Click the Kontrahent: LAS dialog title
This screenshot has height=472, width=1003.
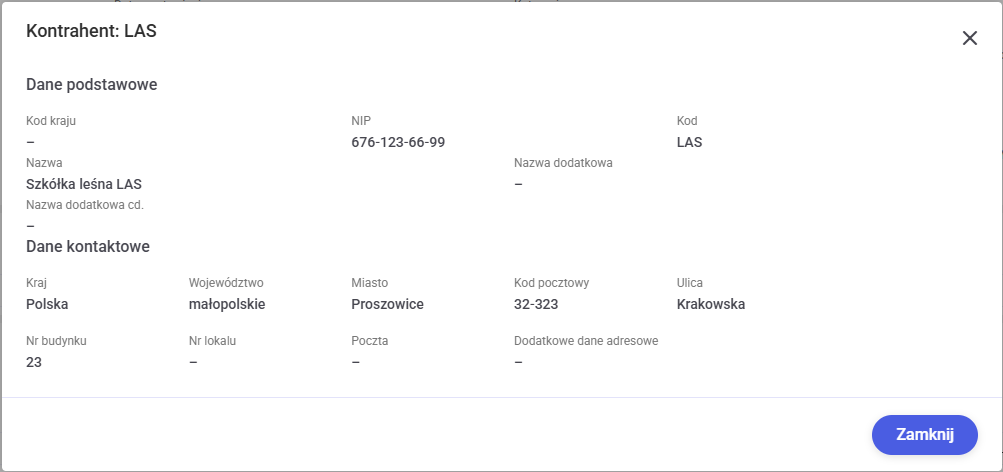[91, 32]
